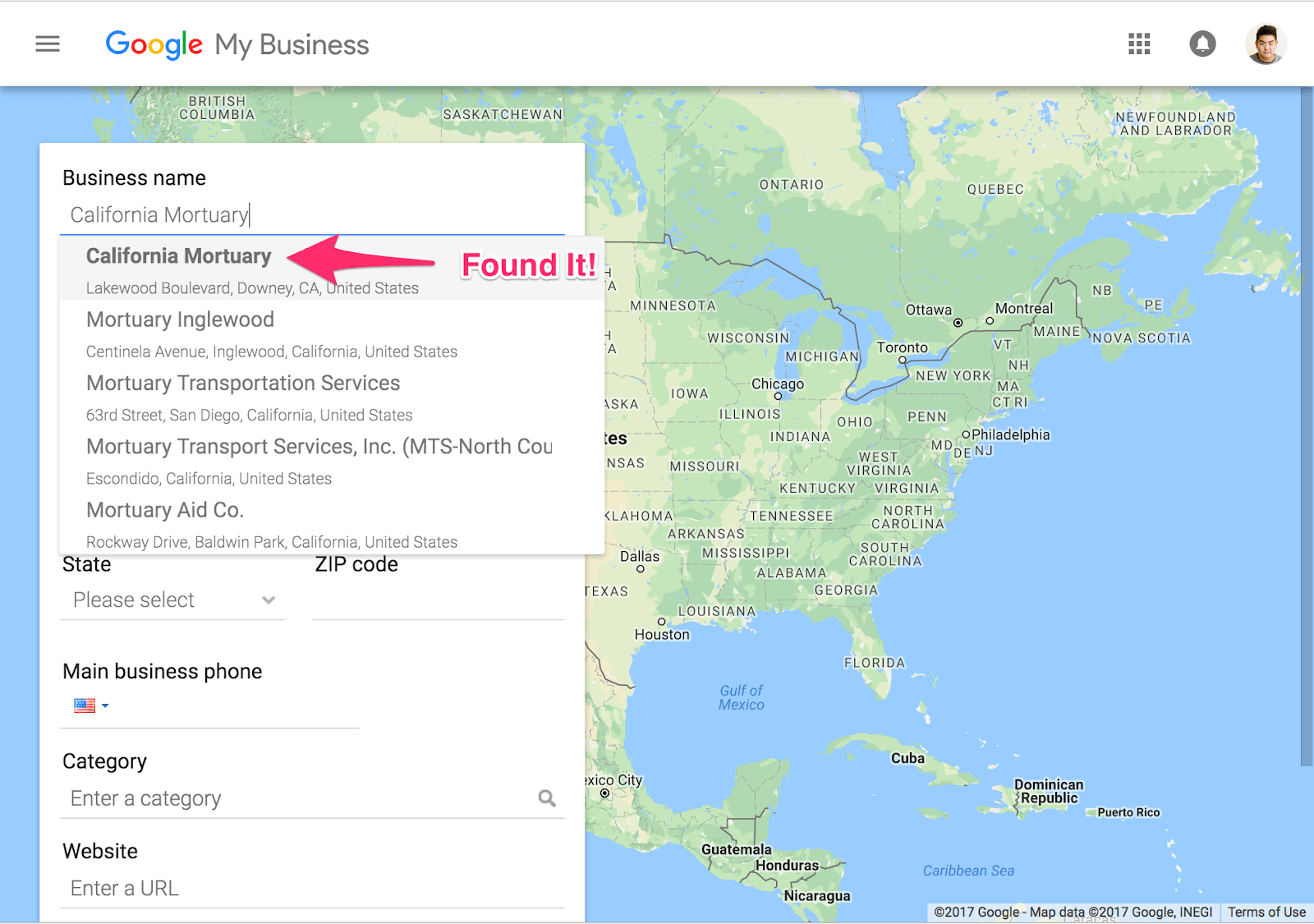Click the Dominican Republic label
Screen dimensions: 1314x924
tap(1049, 792)
